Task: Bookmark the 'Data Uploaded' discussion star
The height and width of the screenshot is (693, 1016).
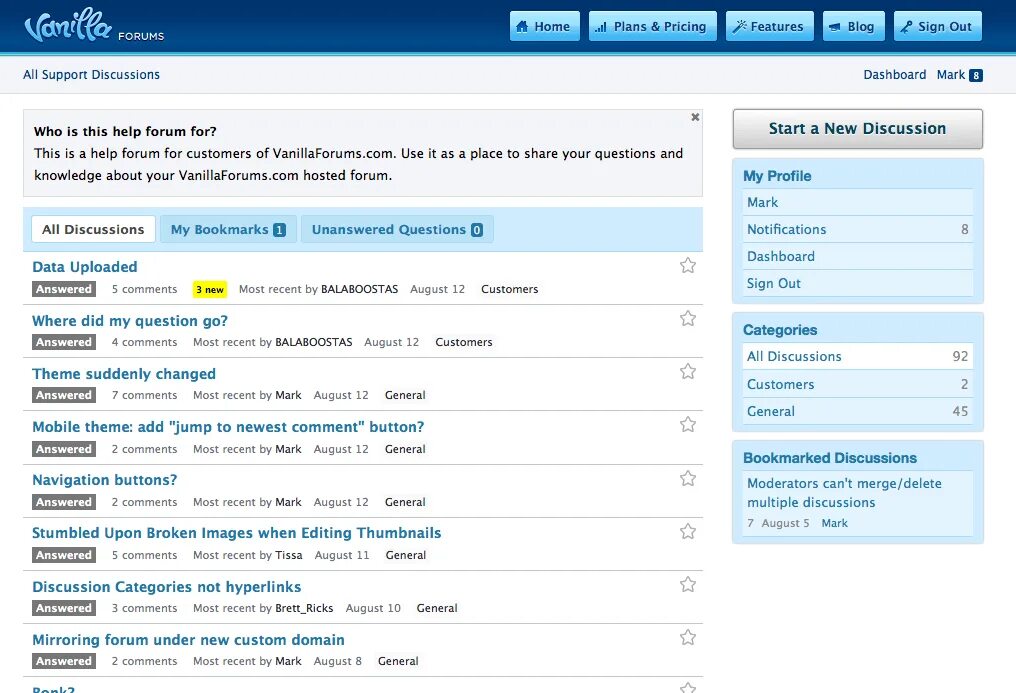Action: (687, 266)
